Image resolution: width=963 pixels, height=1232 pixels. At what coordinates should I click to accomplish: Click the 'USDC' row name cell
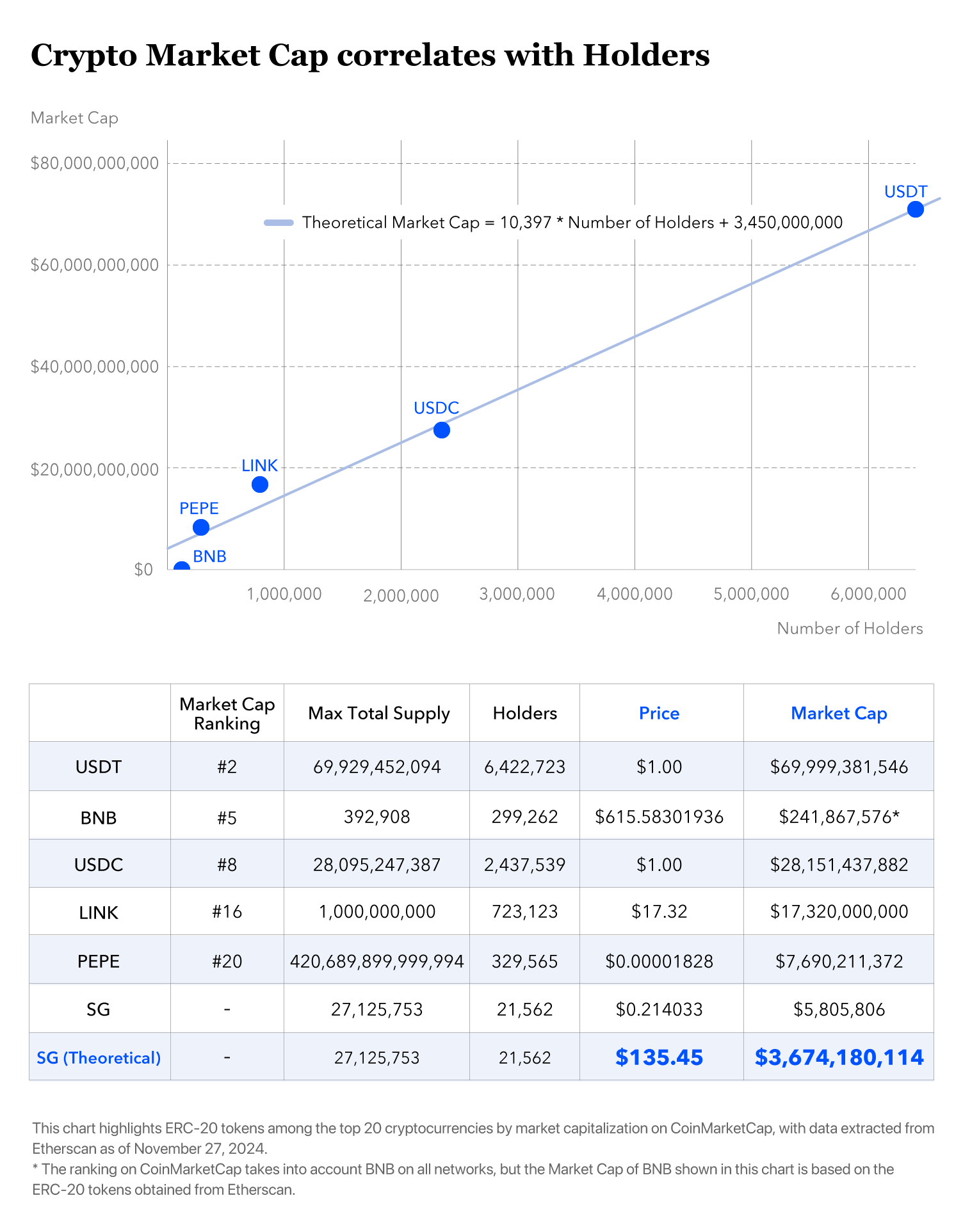coord(99,865)
